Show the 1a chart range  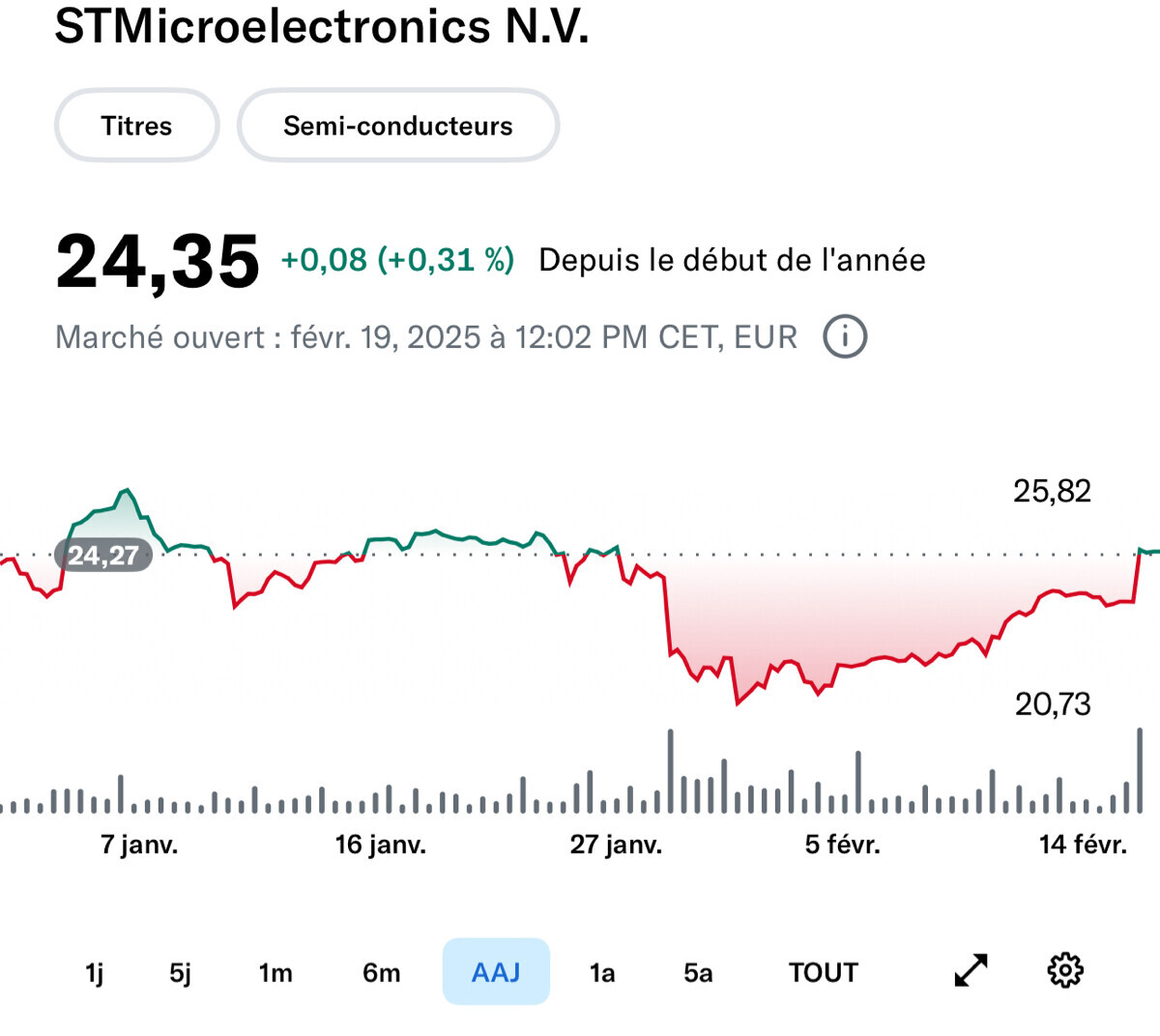[x=602, y=972]
